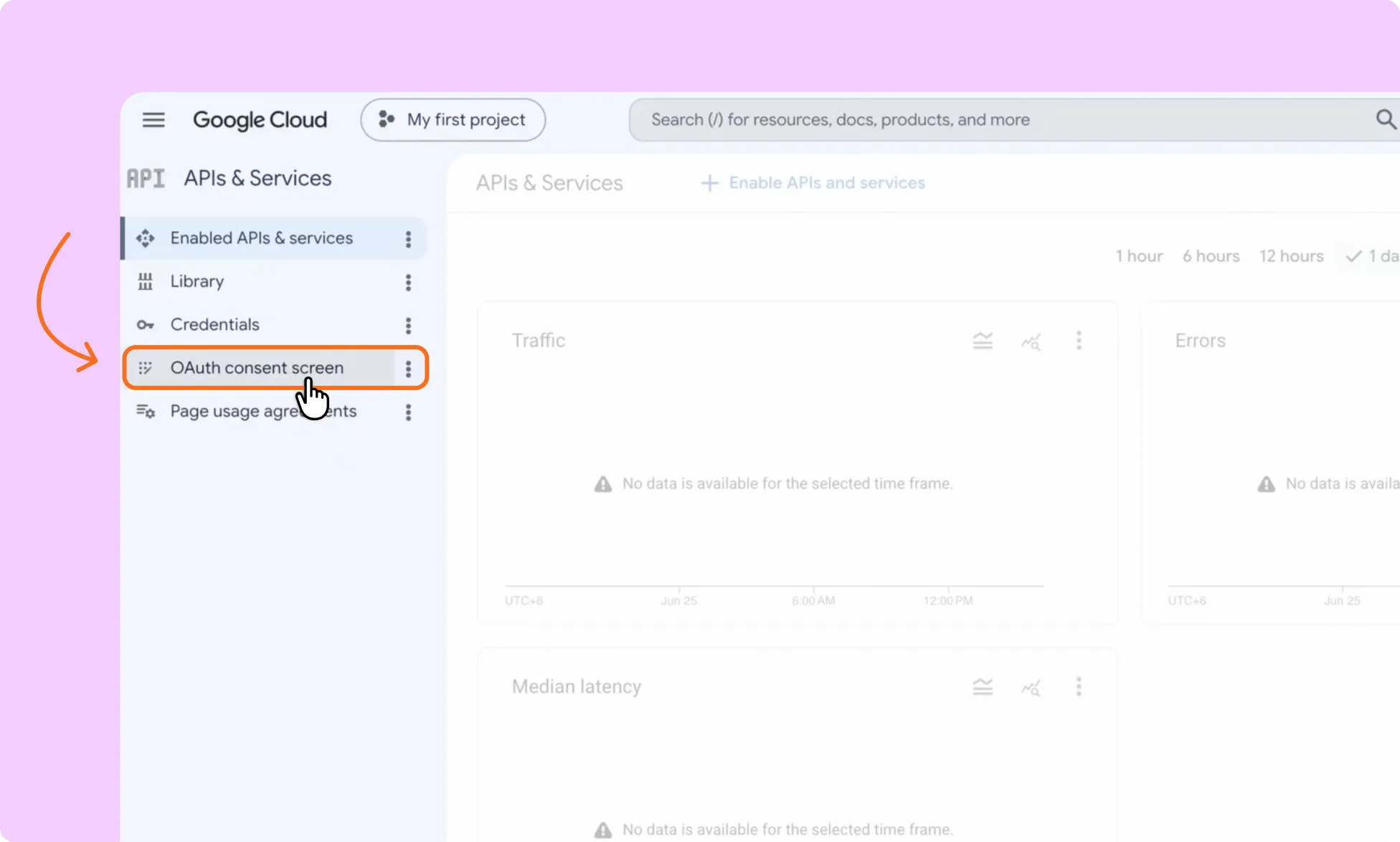
Task: Open metrics explorer icon on Traffic chart
Action: point(1031,341)
